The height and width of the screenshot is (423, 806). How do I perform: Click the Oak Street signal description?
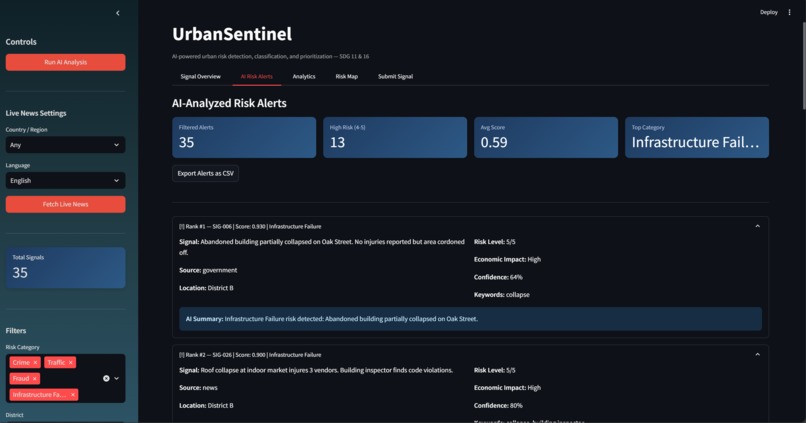pyautogui.click(x=322, y=247)
